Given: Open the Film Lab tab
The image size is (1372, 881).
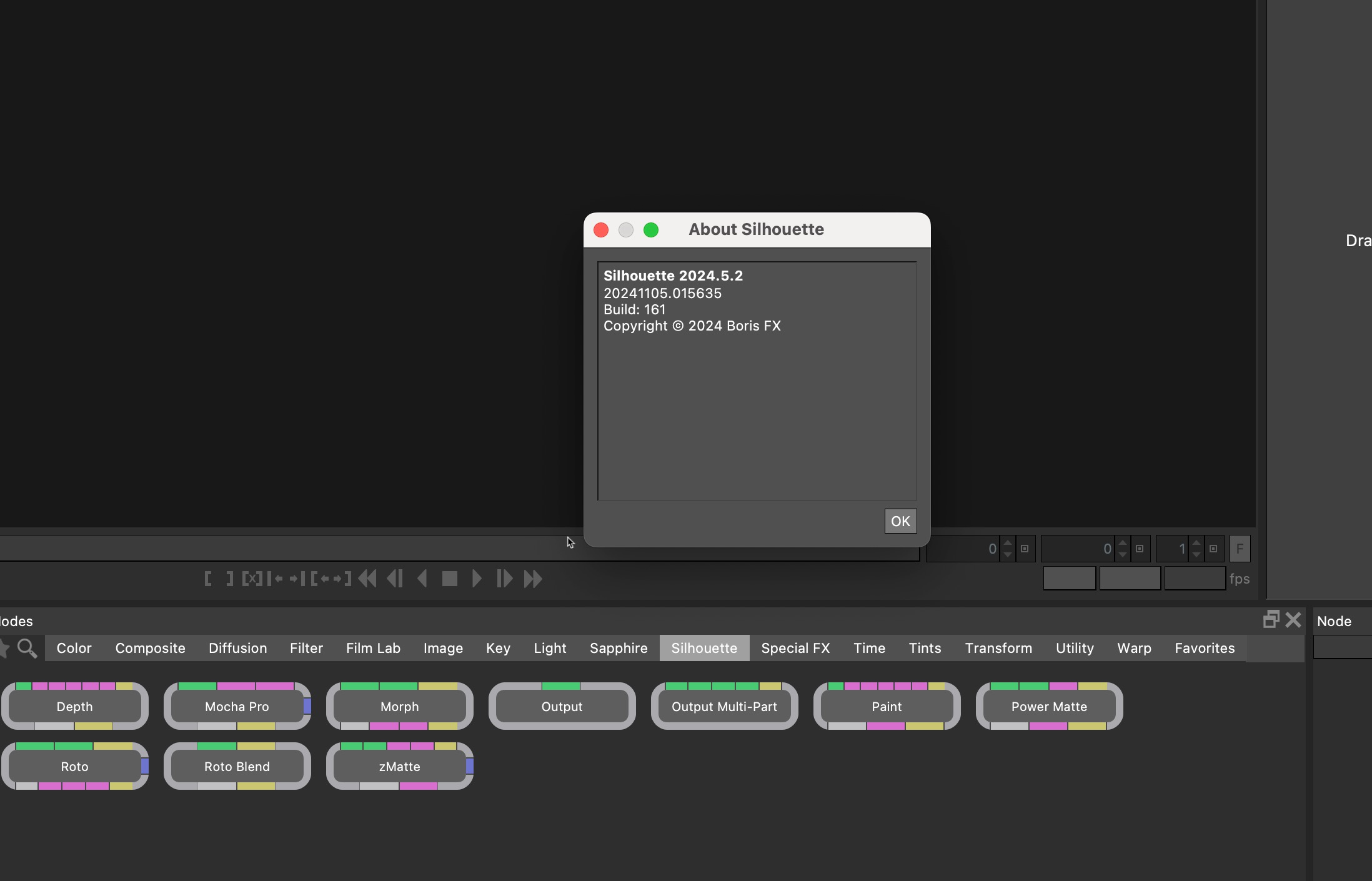Looking at the screenshot, I should 374,648.
